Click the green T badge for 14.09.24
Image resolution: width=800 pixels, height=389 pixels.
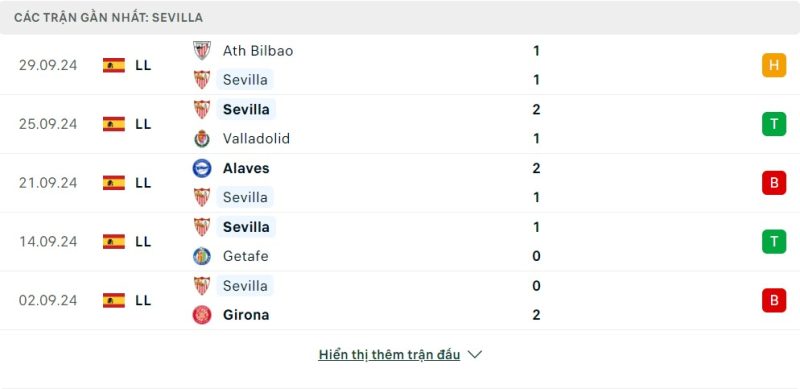click(774, 241)
